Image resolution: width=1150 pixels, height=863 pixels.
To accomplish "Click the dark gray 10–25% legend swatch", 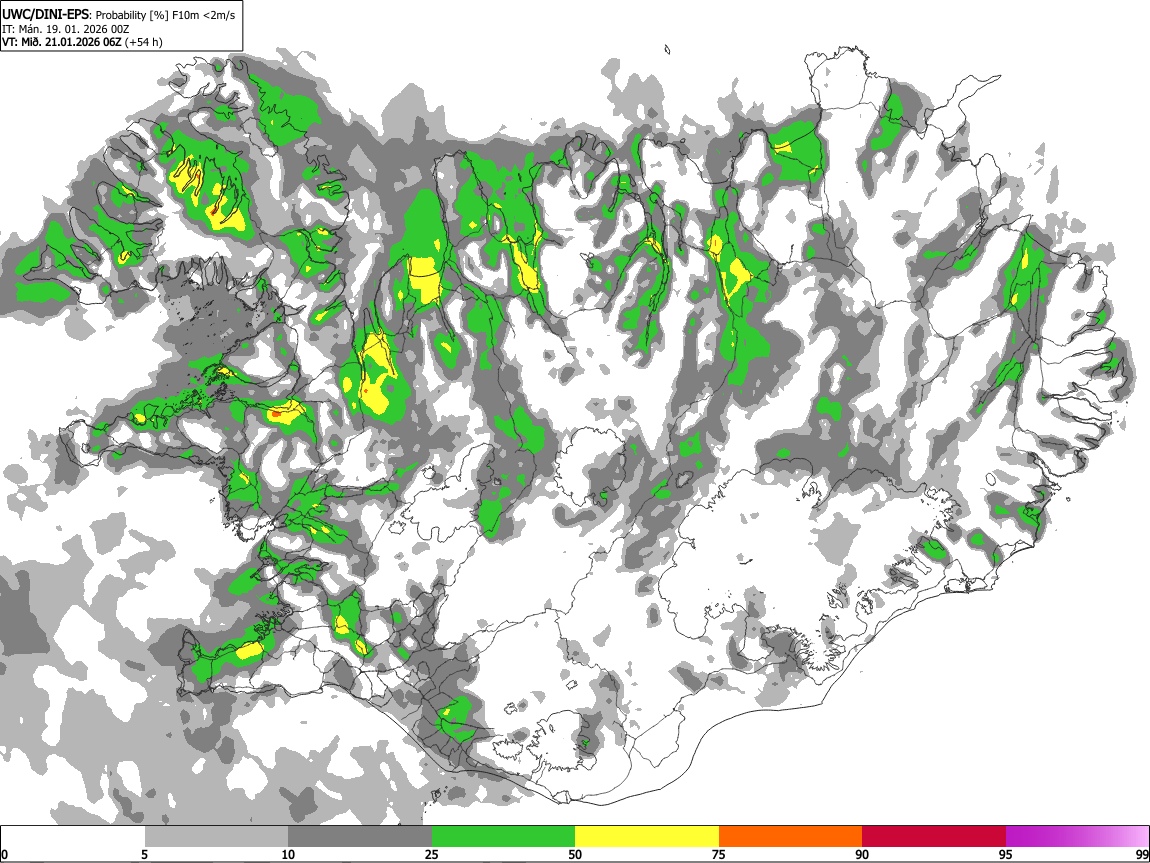I will coord(360,837).
